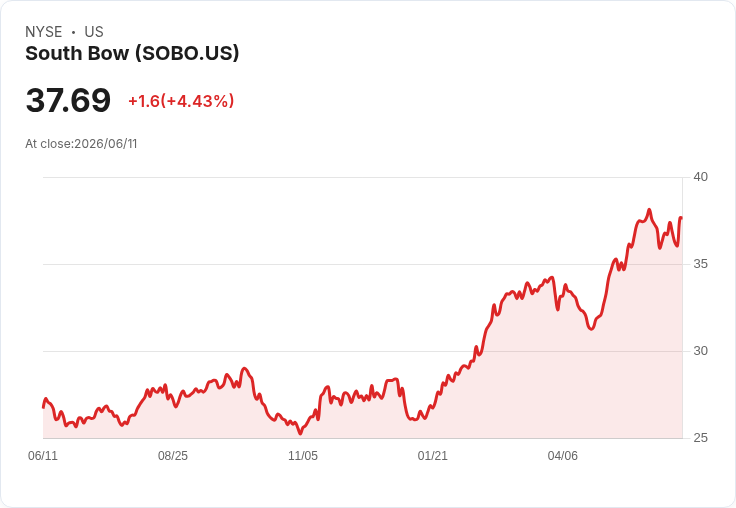
Task: Click the 40 y-axis price label
Action: pyautogui.click(x=700, y=177)
